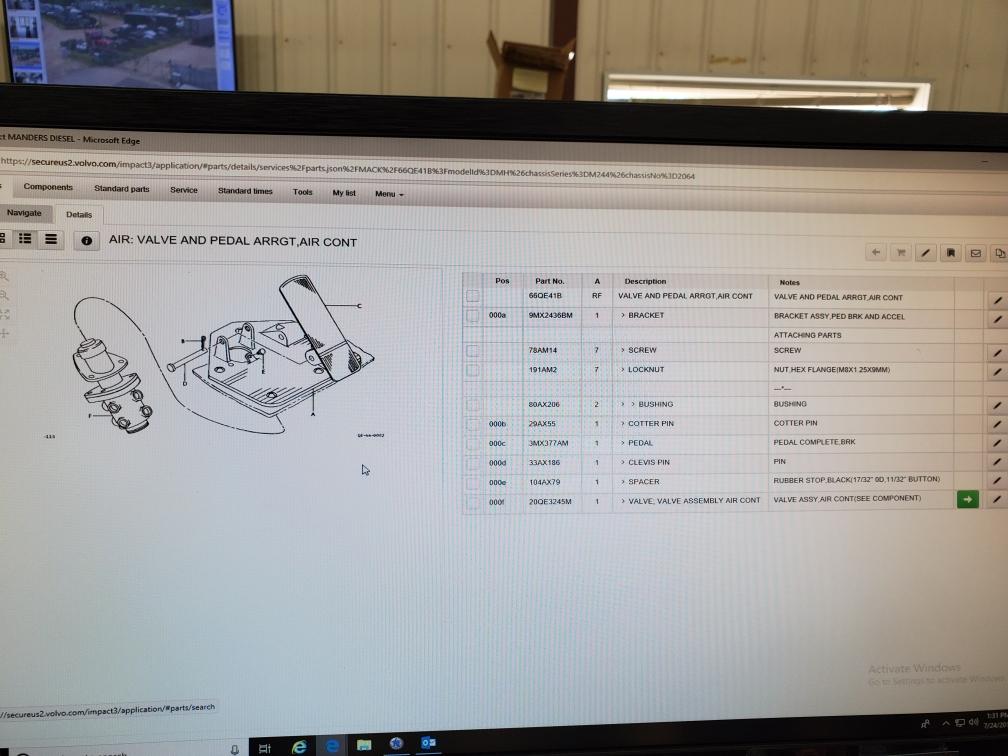
Task: Click pencil icon on BUSHING row
Action: coord(997,406)
